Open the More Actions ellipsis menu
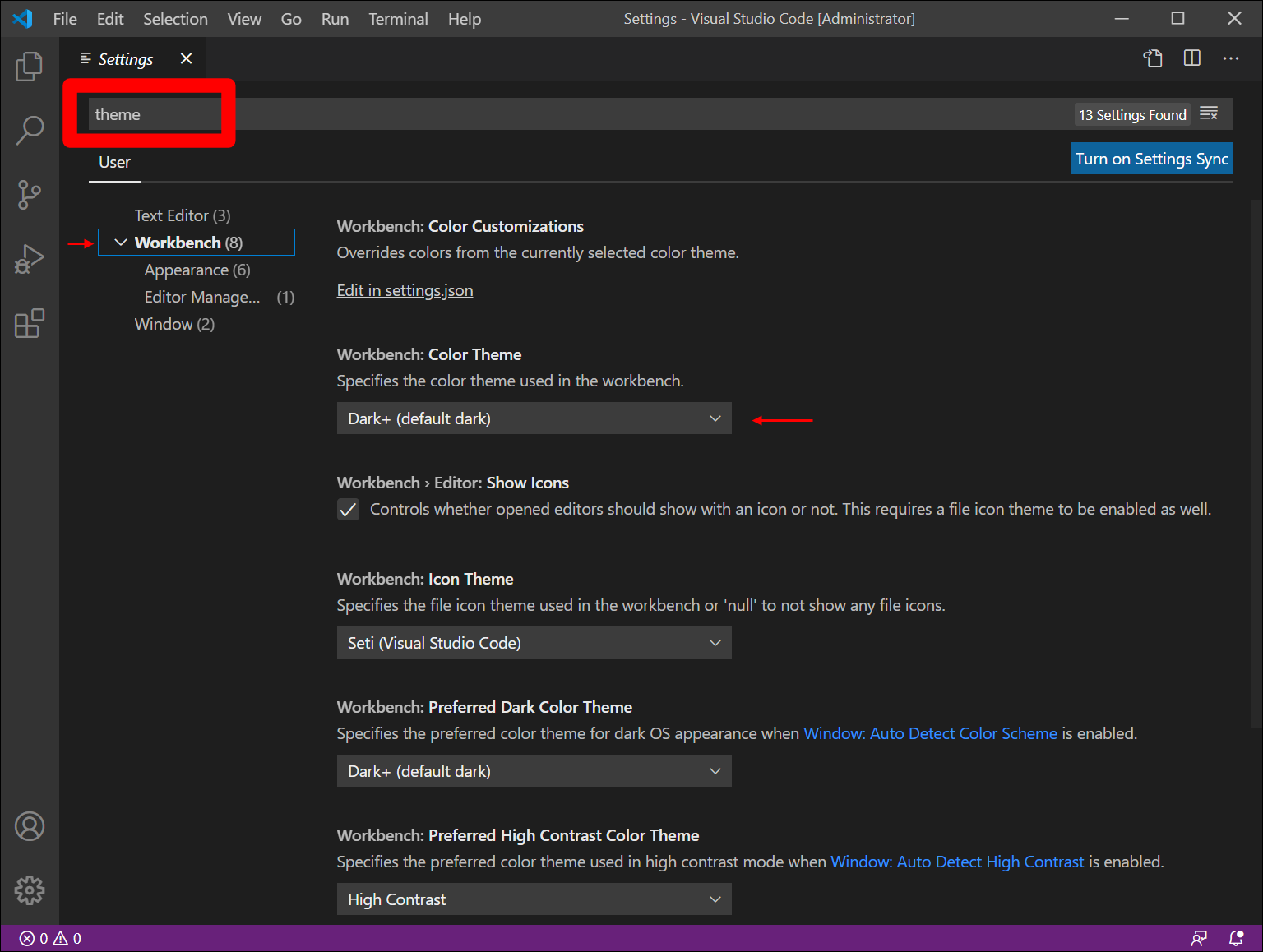1263x952 pixels. [1231, 58]
